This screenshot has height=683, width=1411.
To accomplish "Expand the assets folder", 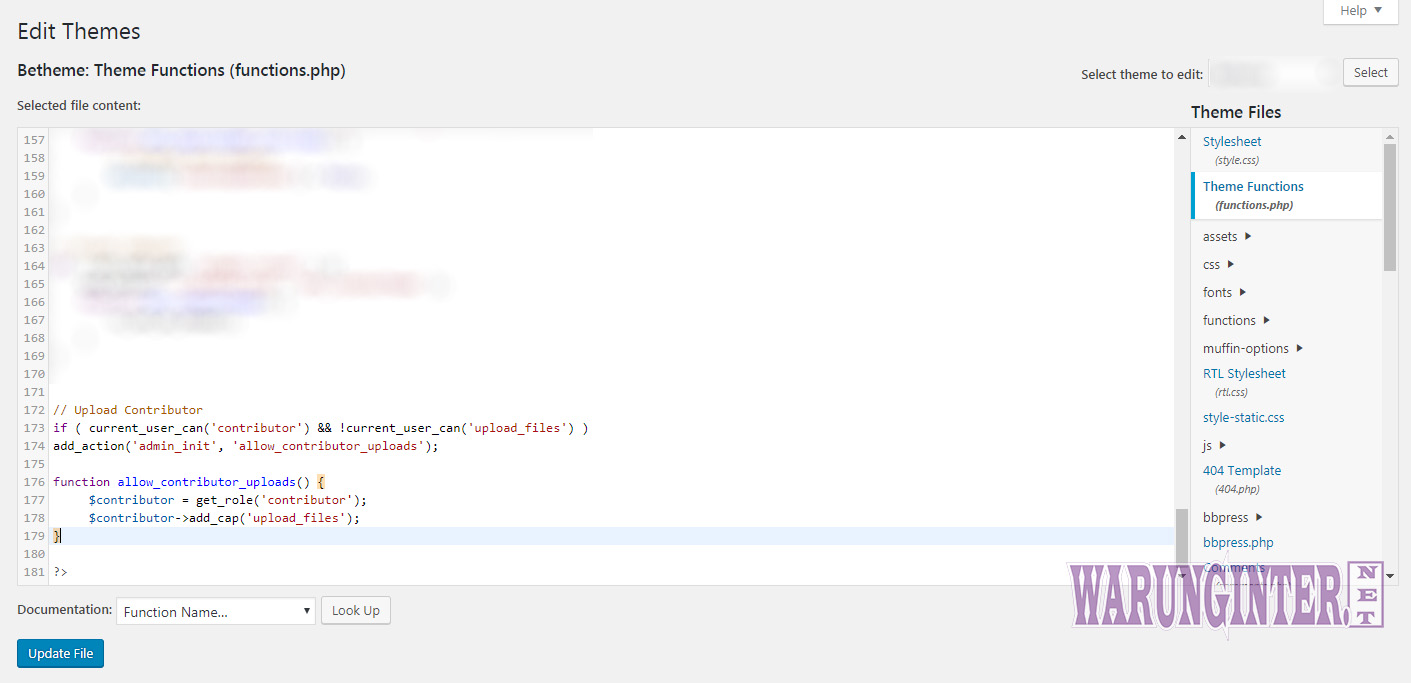I will (1227, 237).
